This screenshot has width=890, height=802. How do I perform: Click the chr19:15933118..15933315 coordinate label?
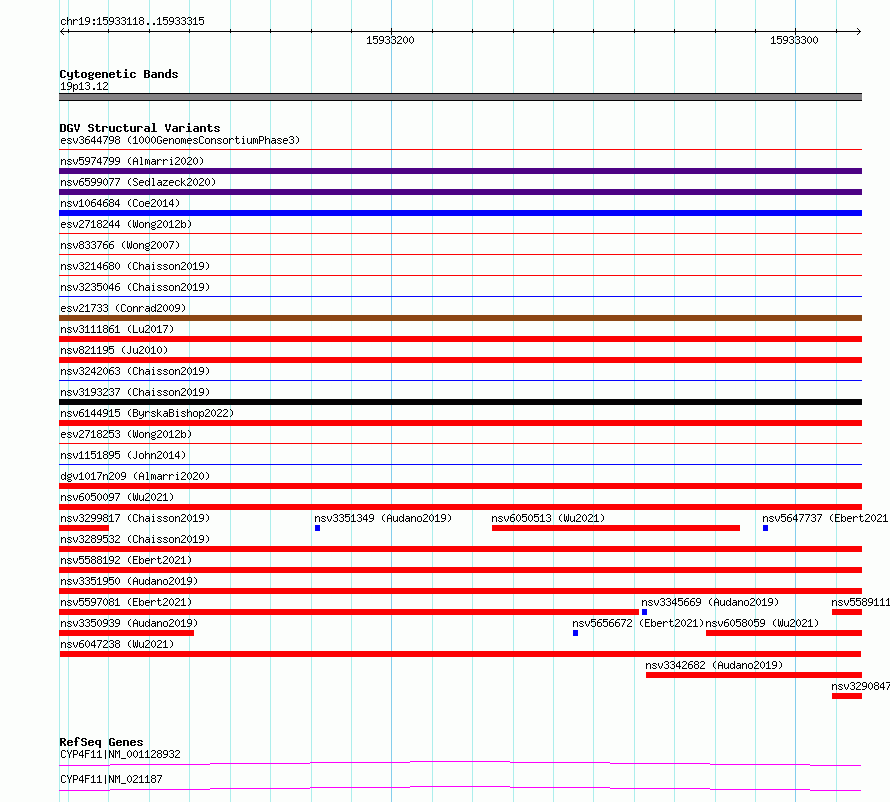tap(132, 22)
